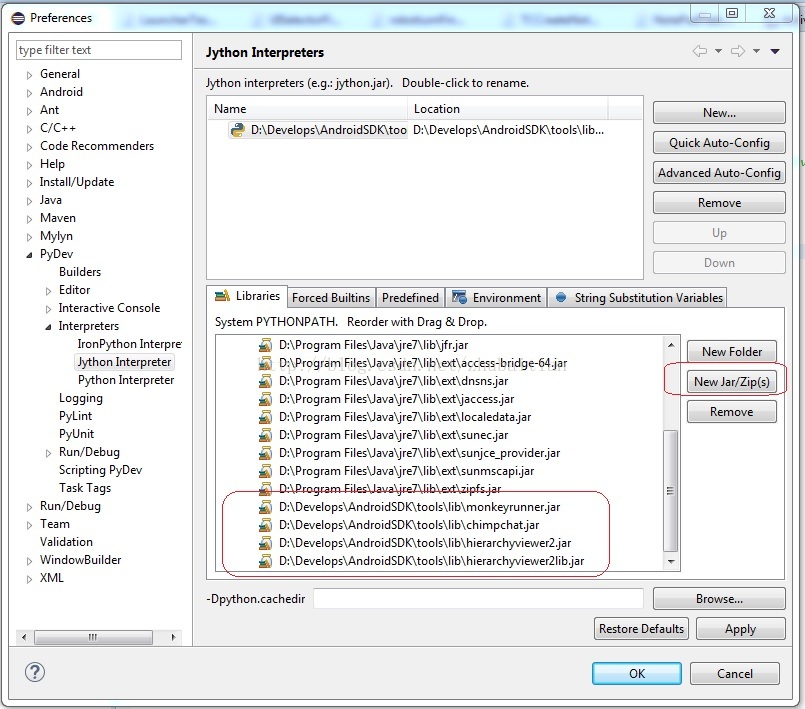
Task: Select Scripting PyDev tree item
Action: [100, 470]
